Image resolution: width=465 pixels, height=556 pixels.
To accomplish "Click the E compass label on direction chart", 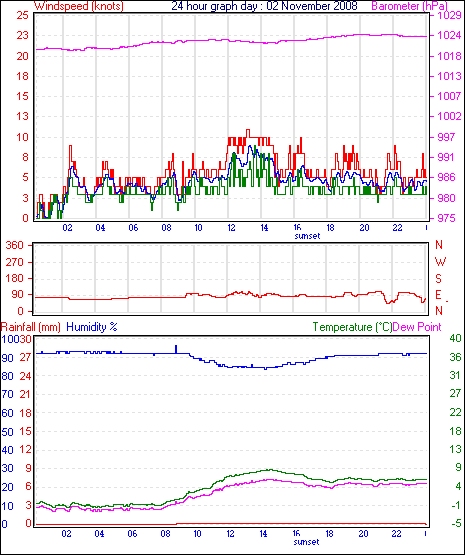I will tap(439, 295).
